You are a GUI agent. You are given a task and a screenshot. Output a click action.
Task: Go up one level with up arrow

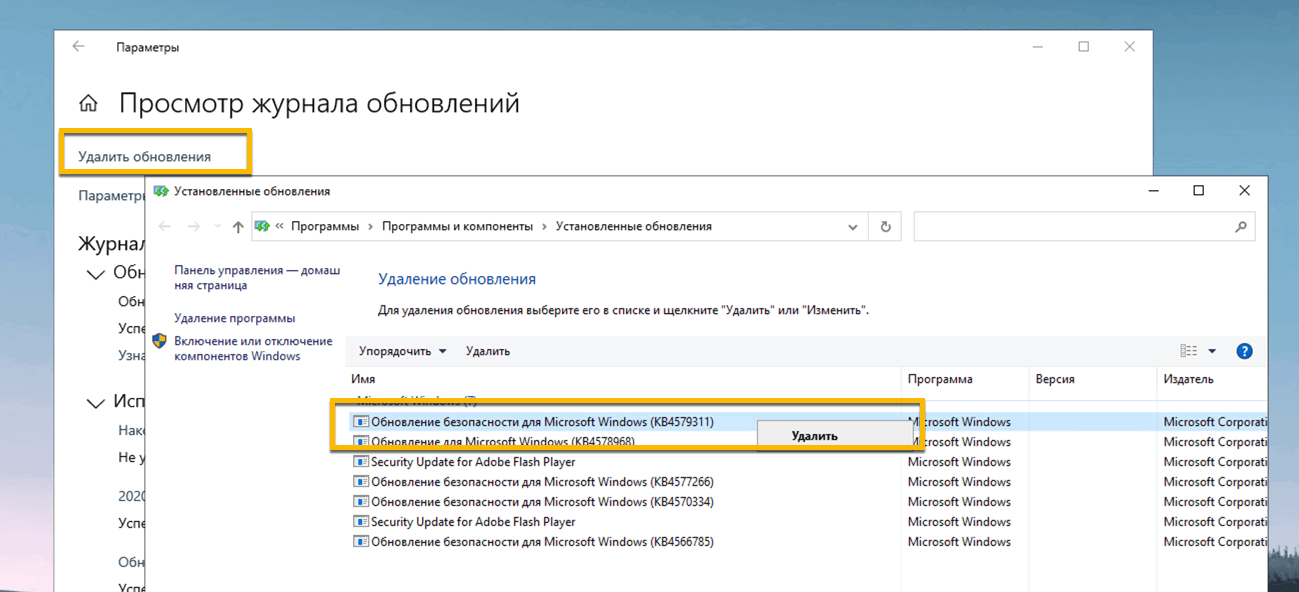click(x=238, y=227)
